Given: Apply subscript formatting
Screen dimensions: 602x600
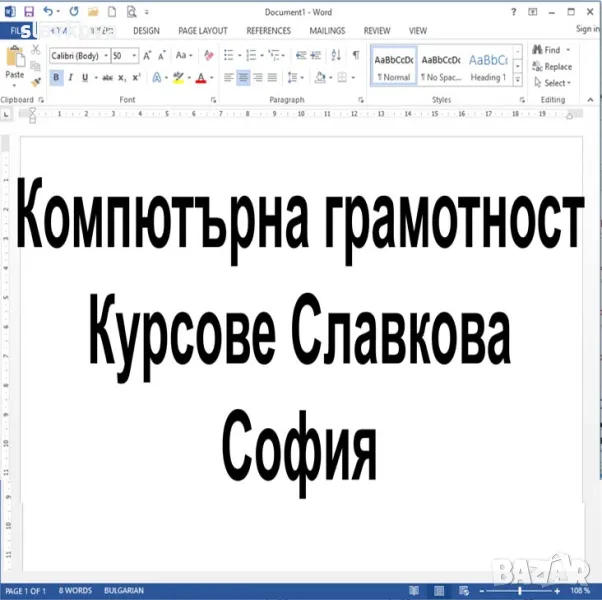Looking at the screenshot, I should pos(121,78).
